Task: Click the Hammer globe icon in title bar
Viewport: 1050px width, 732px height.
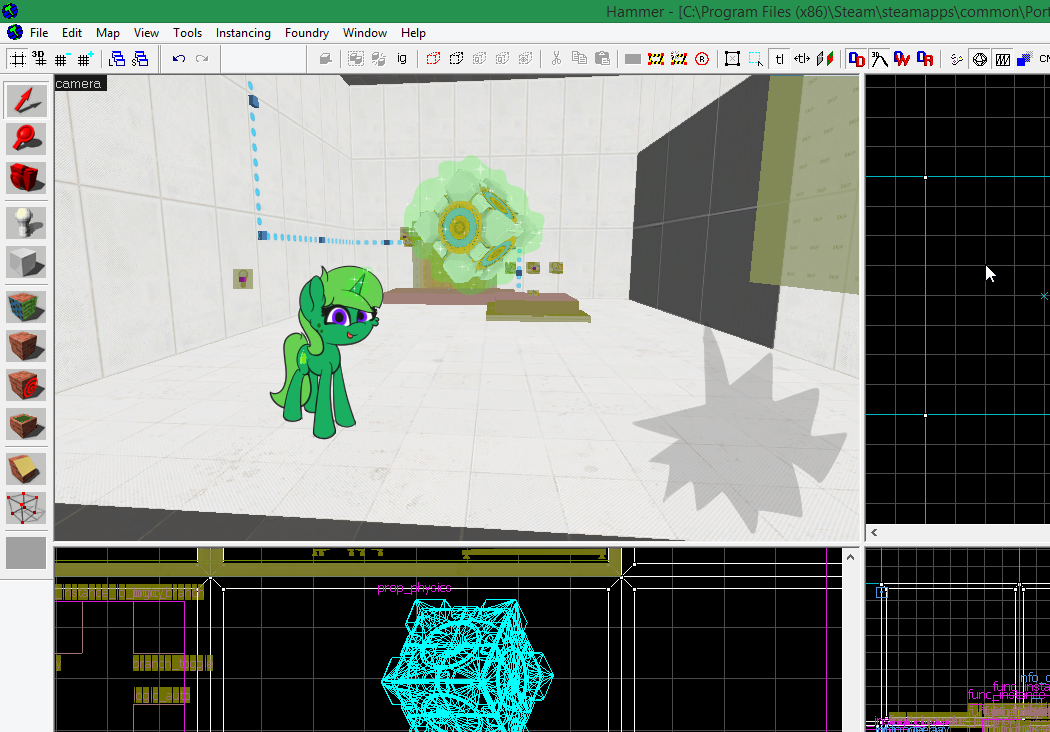Action: (x=9, y=11)
